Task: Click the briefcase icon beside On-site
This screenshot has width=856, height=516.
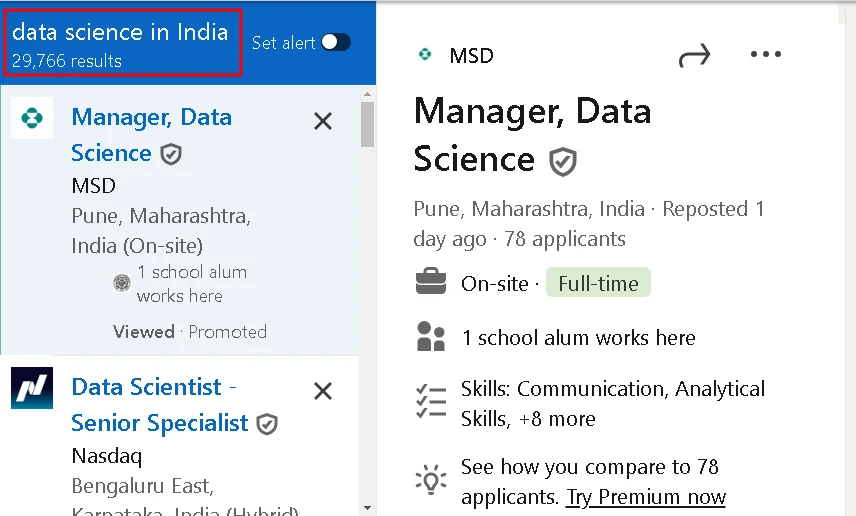Action: pyautogui.click(x=431, y=281)
